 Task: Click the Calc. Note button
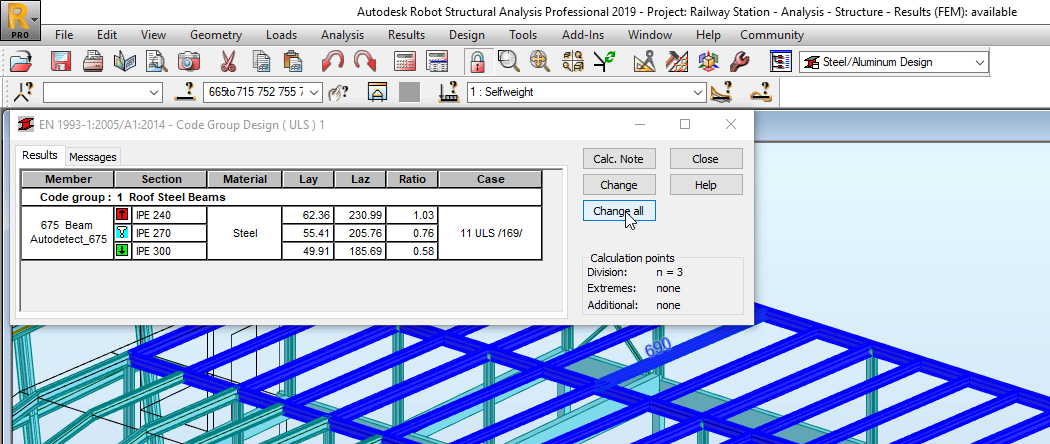619,159
